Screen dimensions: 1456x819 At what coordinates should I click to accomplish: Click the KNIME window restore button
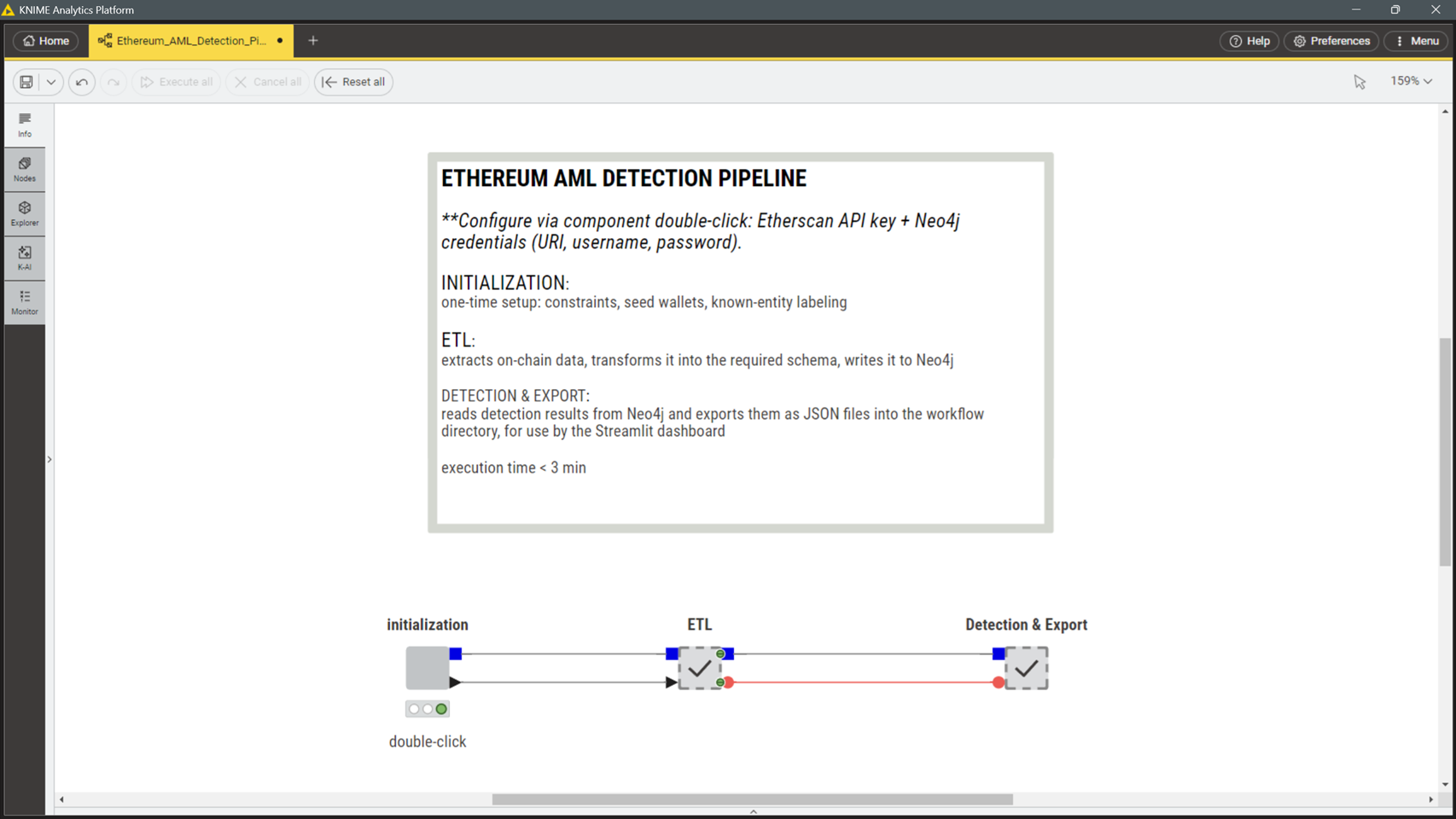(1395, 10)
